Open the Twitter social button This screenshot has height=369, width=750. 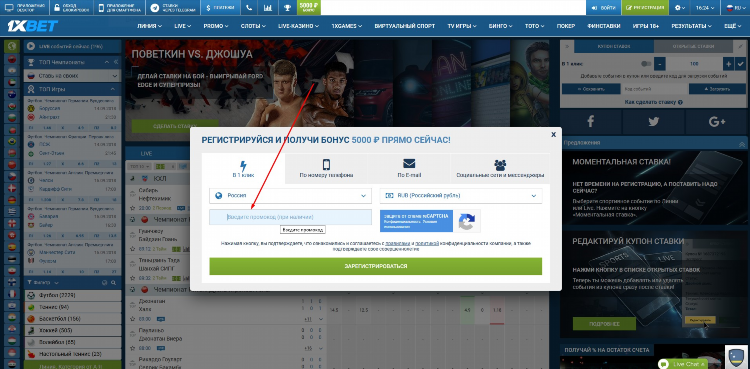653,122
